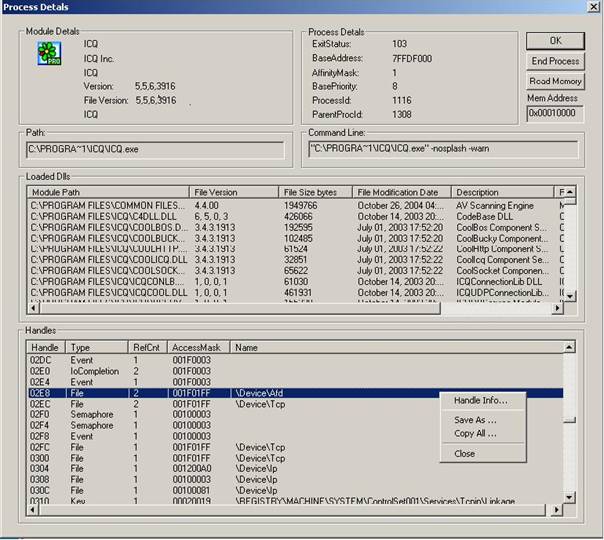The image size is (604, 540).
Task: Click the BaseAddress value 7FFDF000
Action: tap(412, 59)
